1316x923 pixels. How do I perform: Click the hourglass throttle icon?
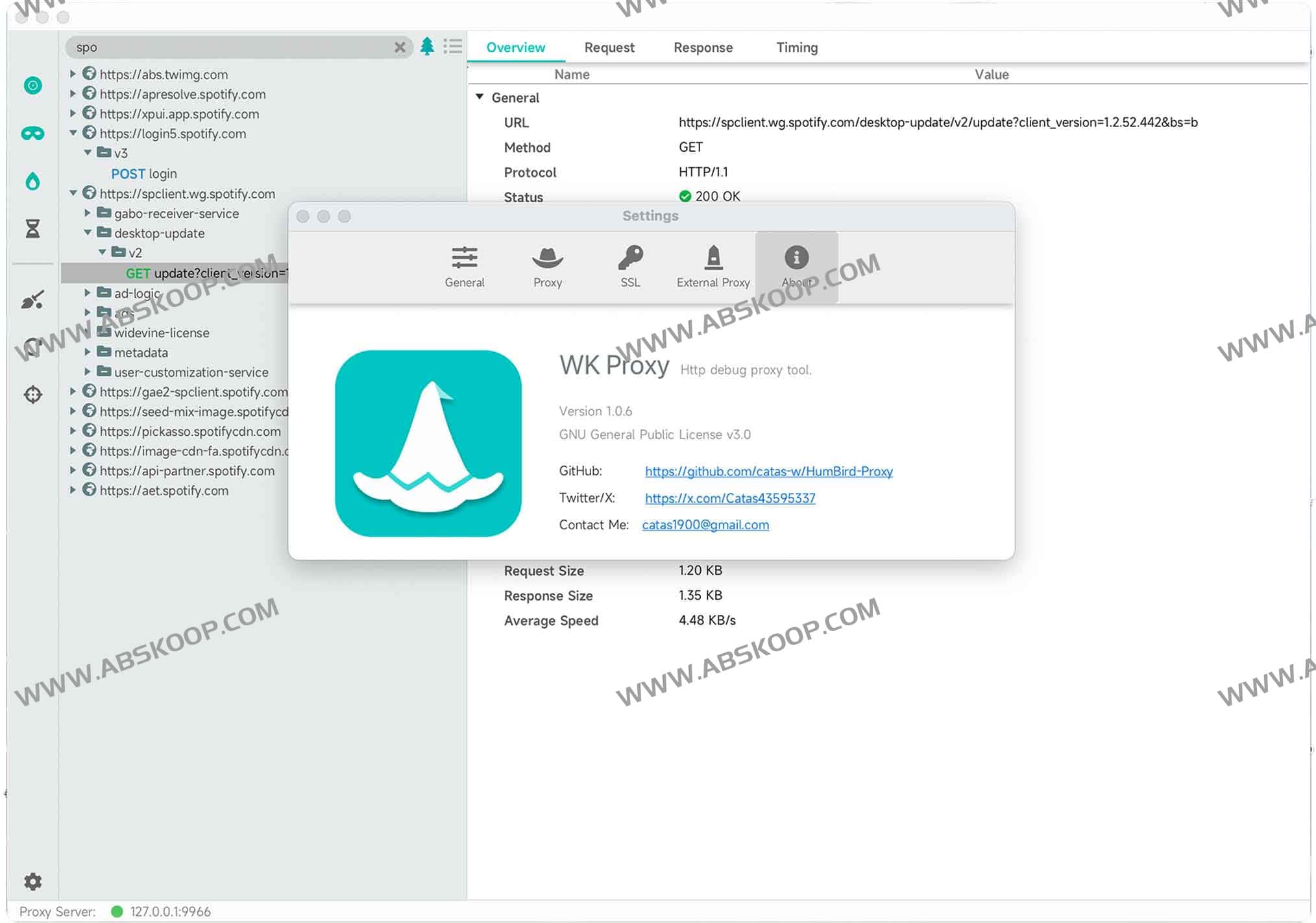(x=32, y=228)
